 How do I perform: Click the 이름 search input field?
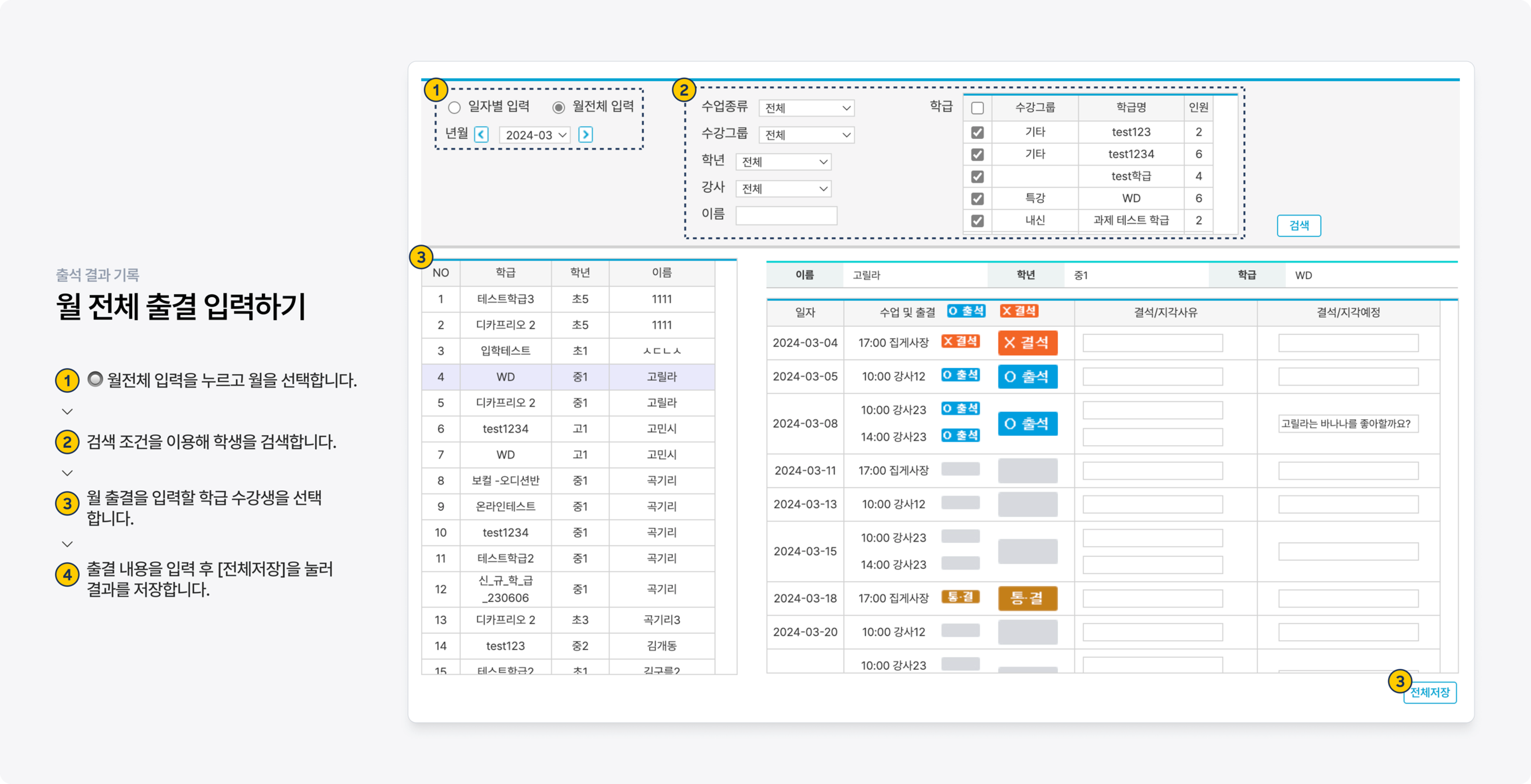(x=786, y=216)
